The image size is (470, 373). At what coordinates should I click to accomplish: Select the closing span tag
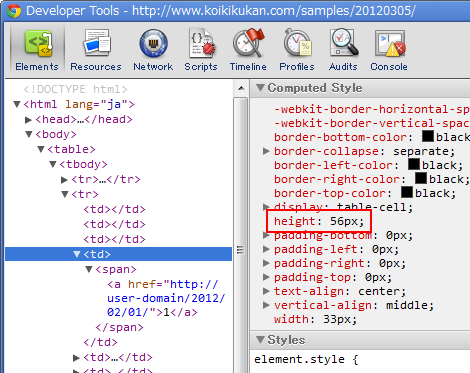pyautogui.click(x=119, y=328)
